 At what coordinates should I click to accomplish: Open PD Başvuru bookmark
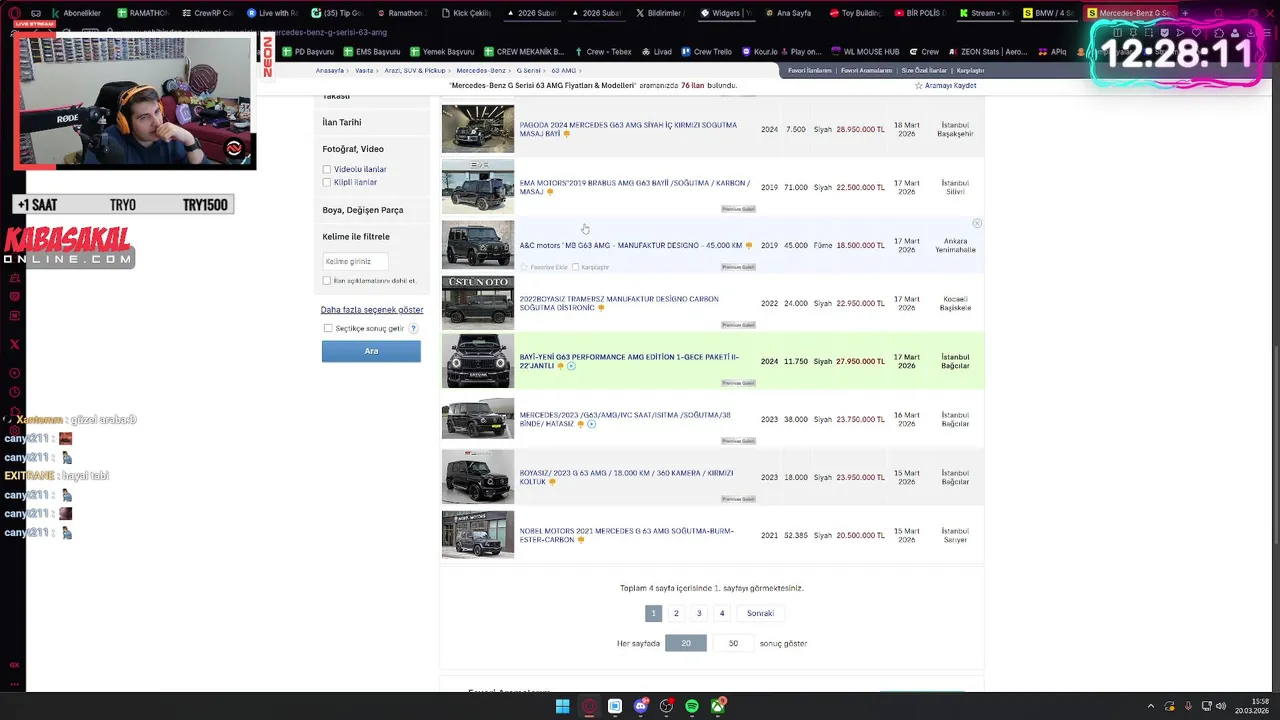click(x=308, y=52)
